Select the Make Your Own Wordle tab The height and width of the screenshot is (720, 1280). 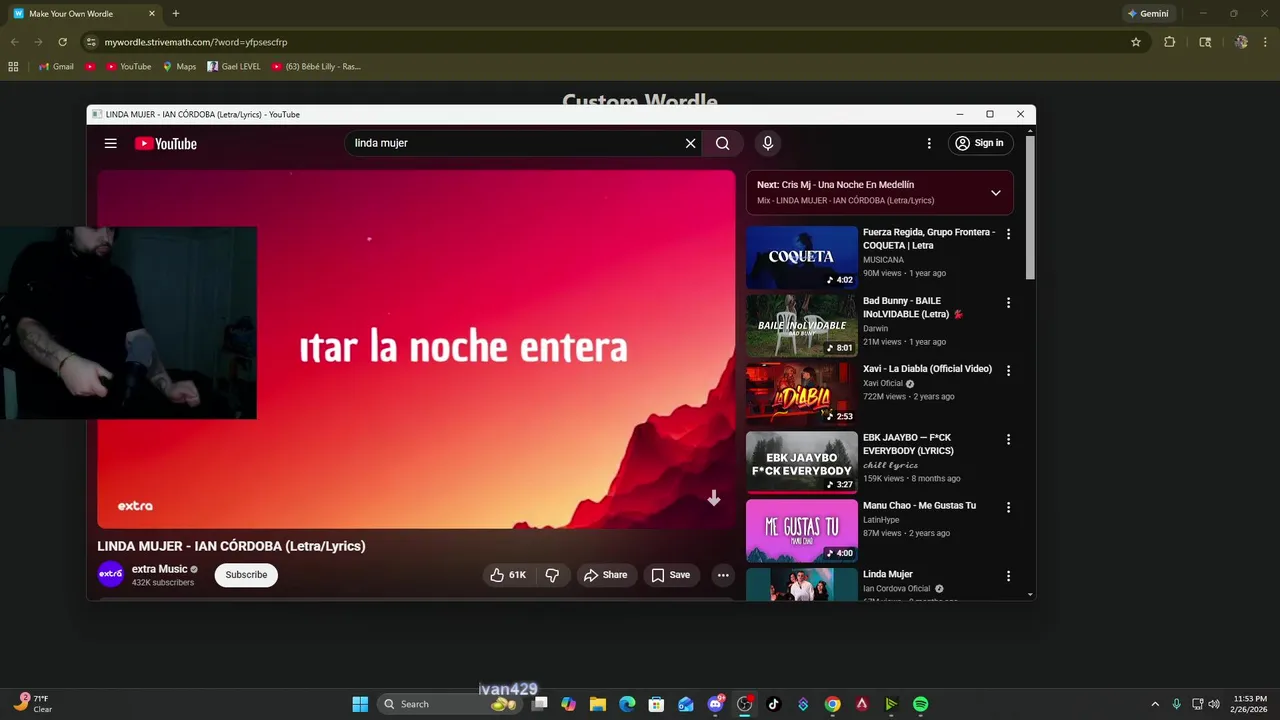pyautogui.click(x=85, y=14)
